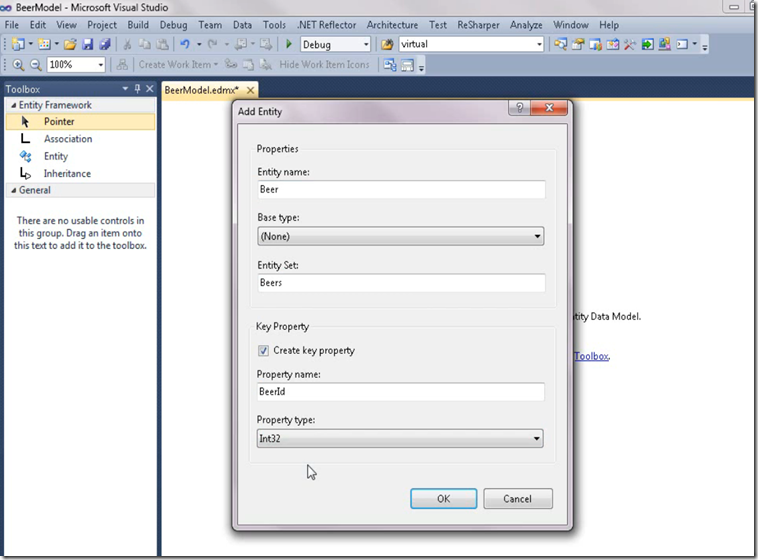The image size is (758, 560).
Task: Select the Pointer tool in Toolbox
Action: [x=80, y=121]
